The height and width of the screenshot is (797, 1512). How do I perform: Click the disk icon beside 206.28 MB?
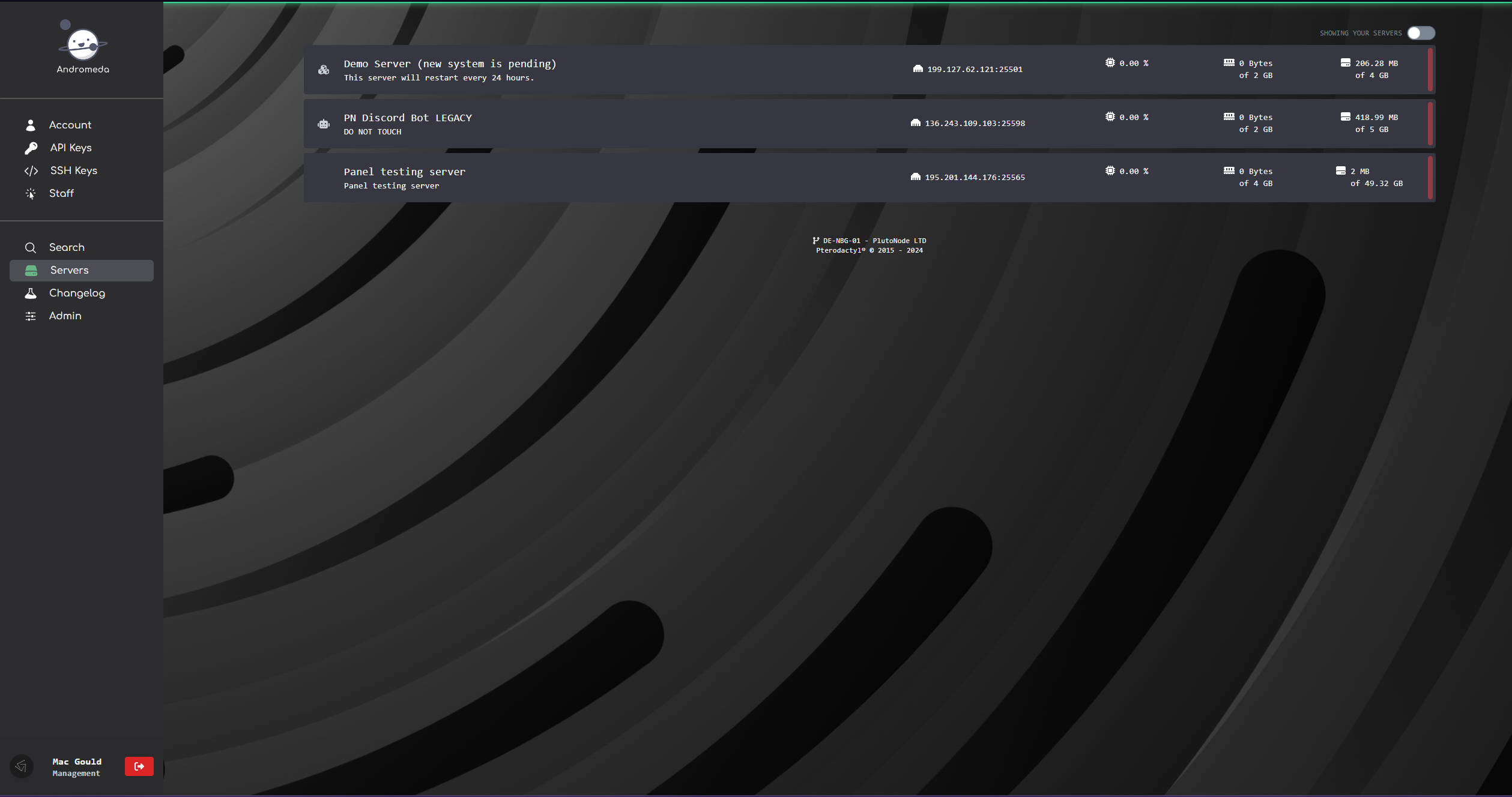point(1346,62)
